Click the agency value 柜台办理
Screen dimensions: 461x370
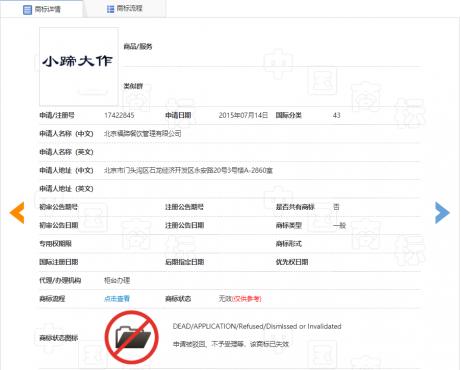[117, 280]
